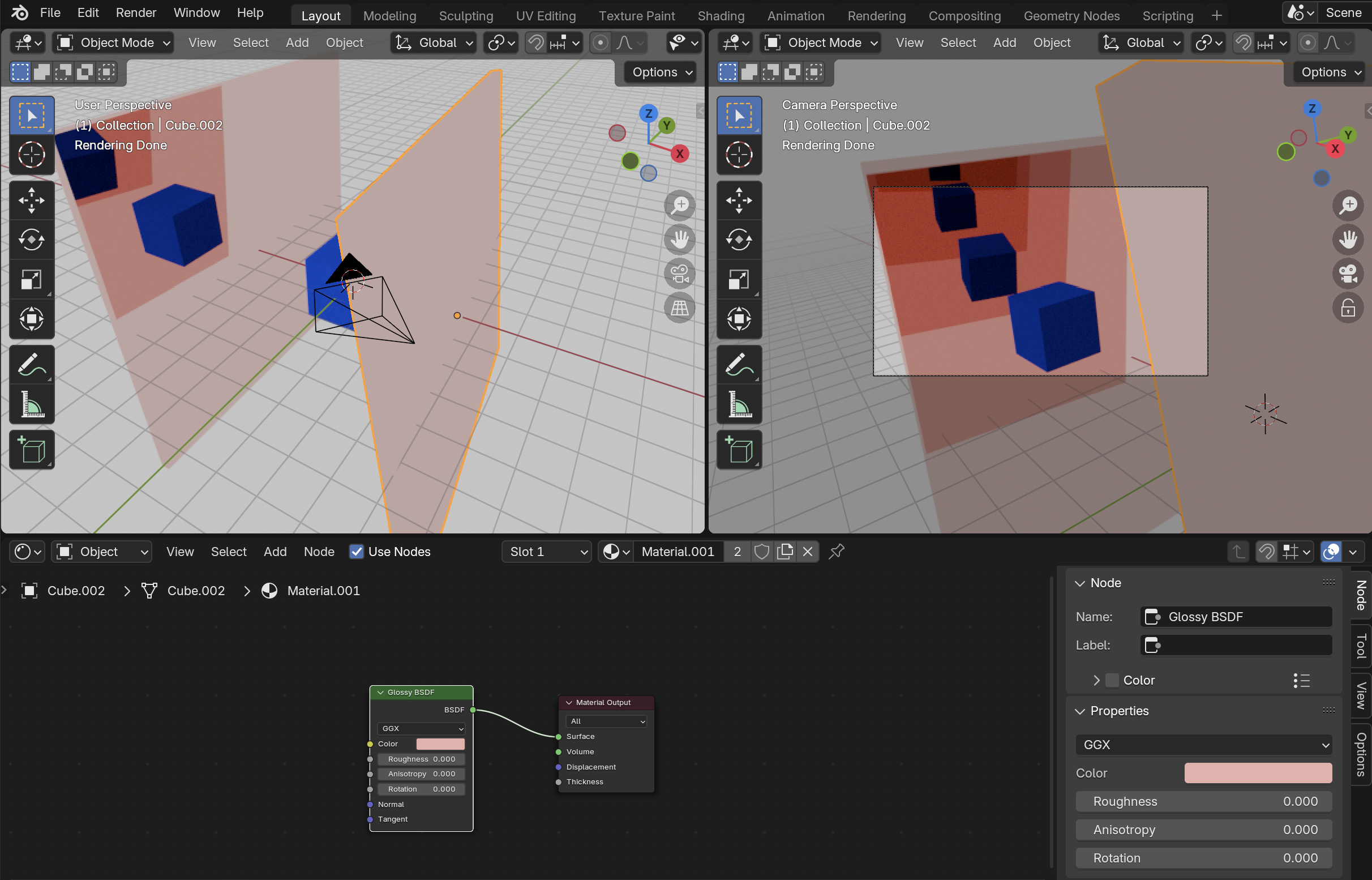Viewport: 1372px width, 880px height.
Task: Open GGX distribution dropdown in Properties panel
Action: [1204, 745]
